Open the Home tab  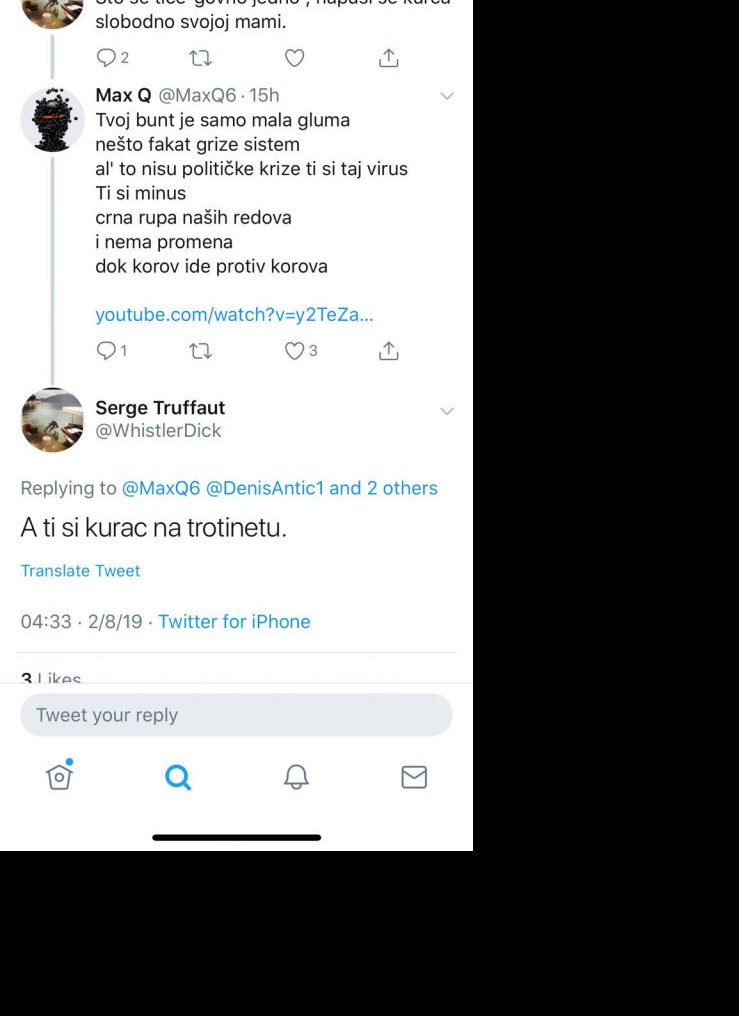pyautogui.click(x=60, y=776)
